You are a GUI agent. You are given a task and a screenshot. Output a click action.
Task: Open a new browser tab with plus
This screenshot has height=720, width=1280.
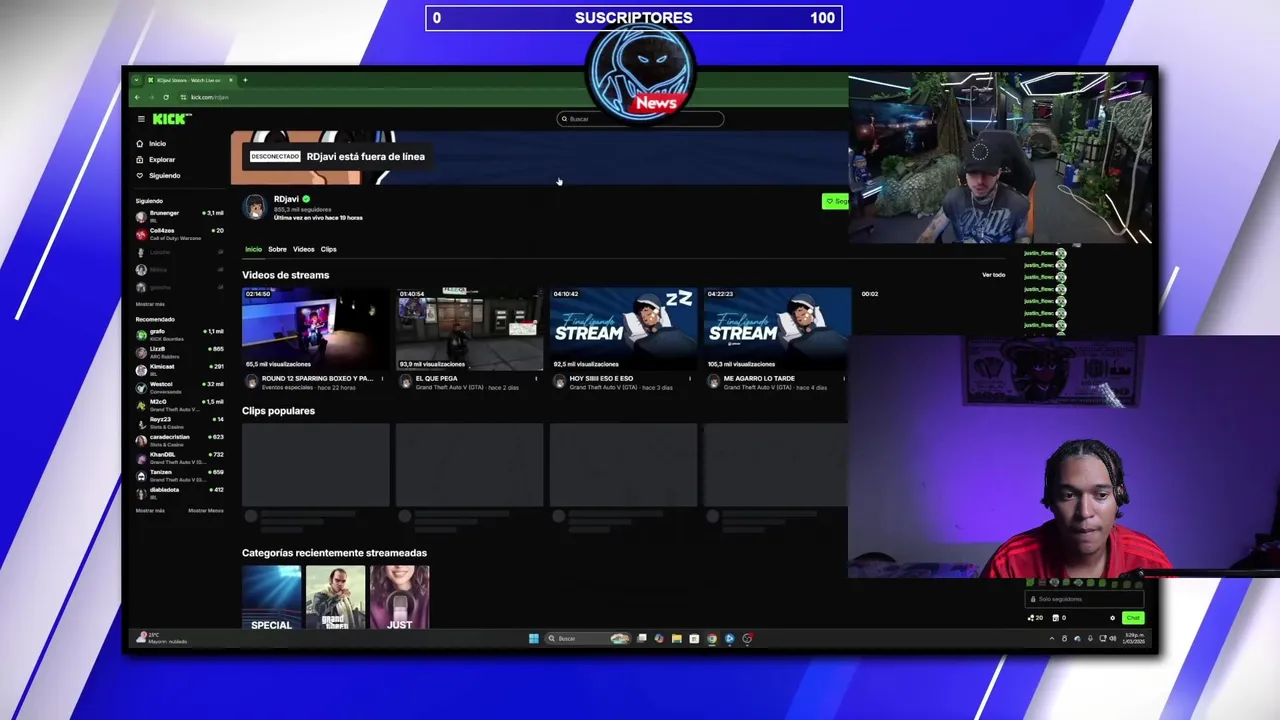(245, 80)
